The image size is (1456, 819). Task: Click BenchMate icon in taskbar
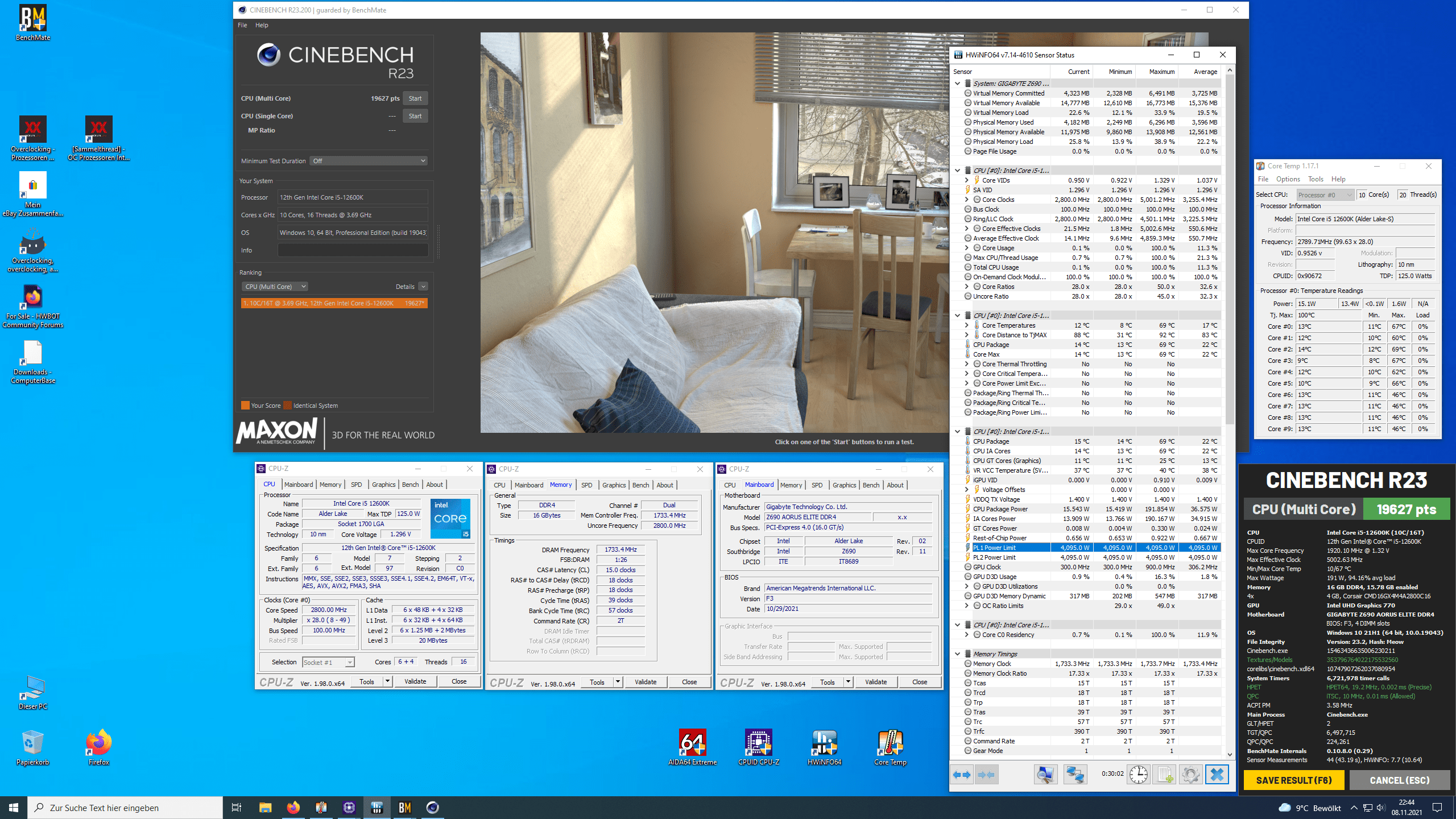tap(404, 808)
